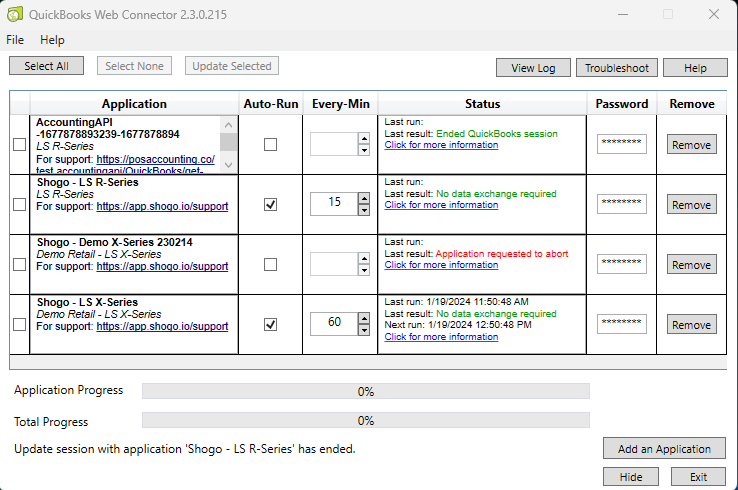
Task: Open the File menu
Action: [x=15, y=40]
